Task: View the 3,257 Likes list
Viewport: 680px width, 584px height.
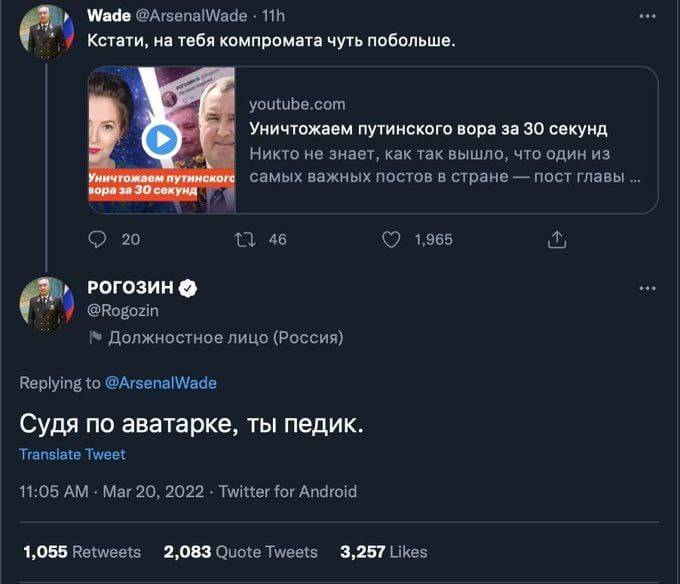Action: [383, 551]
